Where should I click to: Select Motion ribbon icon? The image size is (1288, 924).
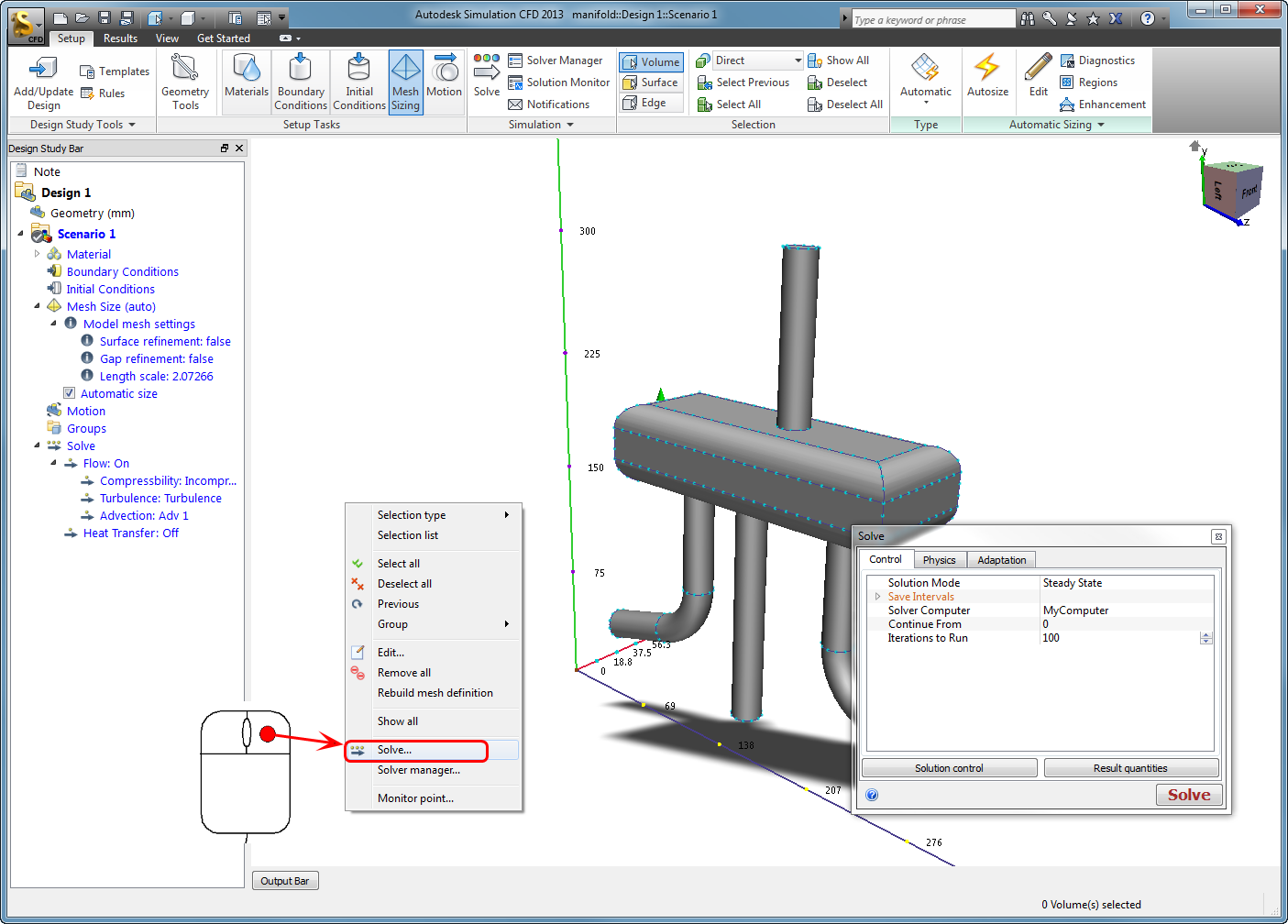click(444, 82)
